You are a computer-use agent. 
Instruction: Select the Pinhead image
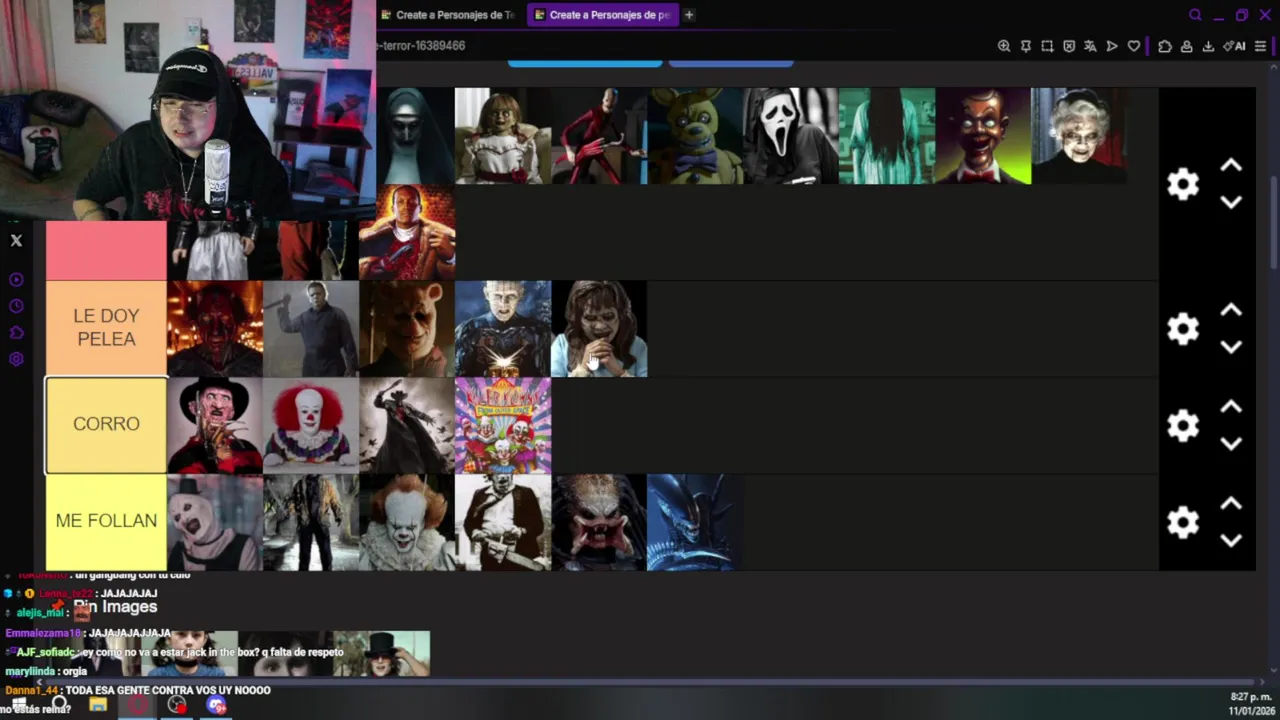click(x=503, y=329)
